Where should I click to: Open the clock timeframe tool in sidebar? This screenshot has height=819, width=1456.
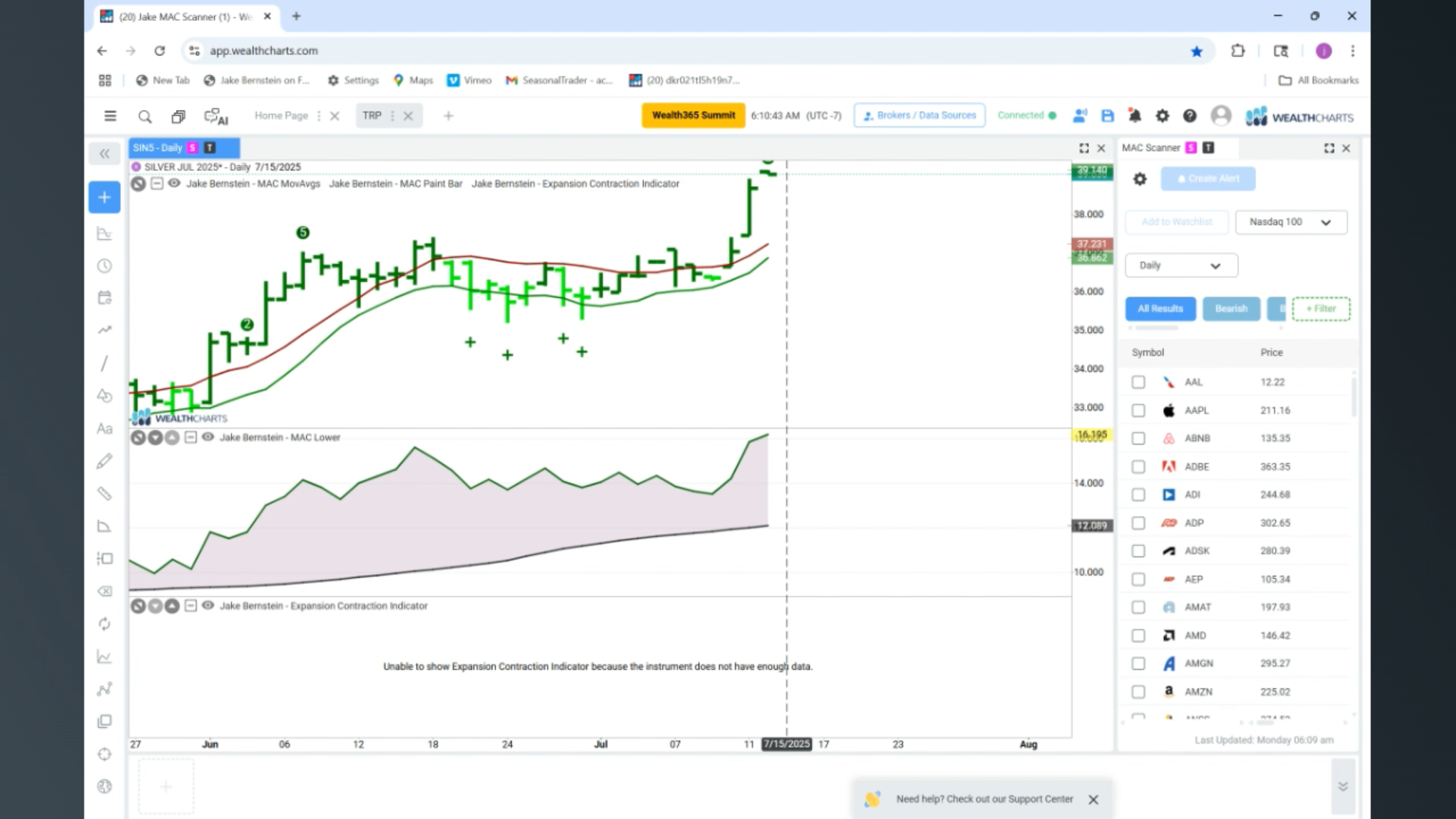tap(105, 266)
